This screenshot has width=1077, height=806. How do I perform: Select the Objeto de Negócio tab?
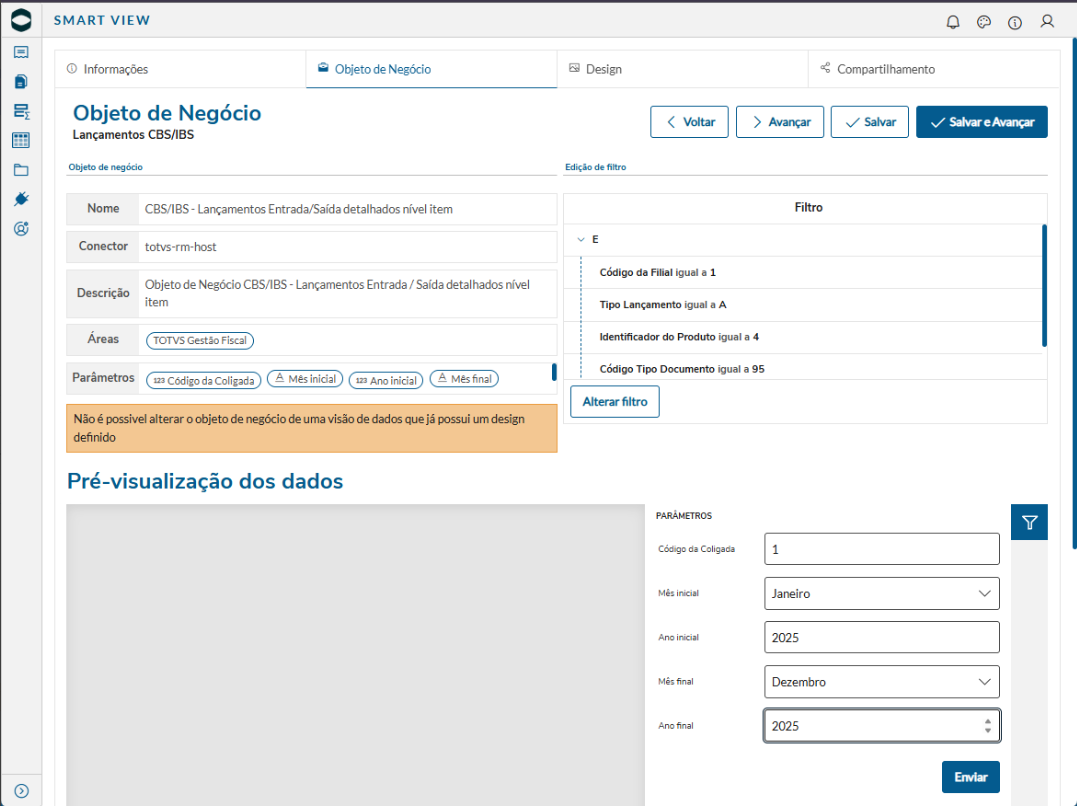click(x=431, y=69)
